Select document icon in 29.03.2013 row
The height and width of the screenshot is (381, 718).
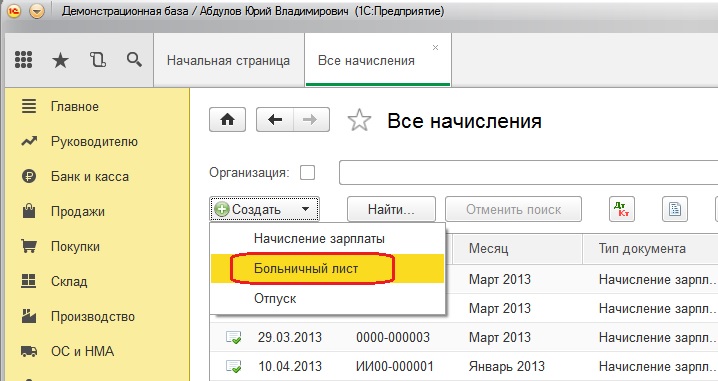click(234, 337)
